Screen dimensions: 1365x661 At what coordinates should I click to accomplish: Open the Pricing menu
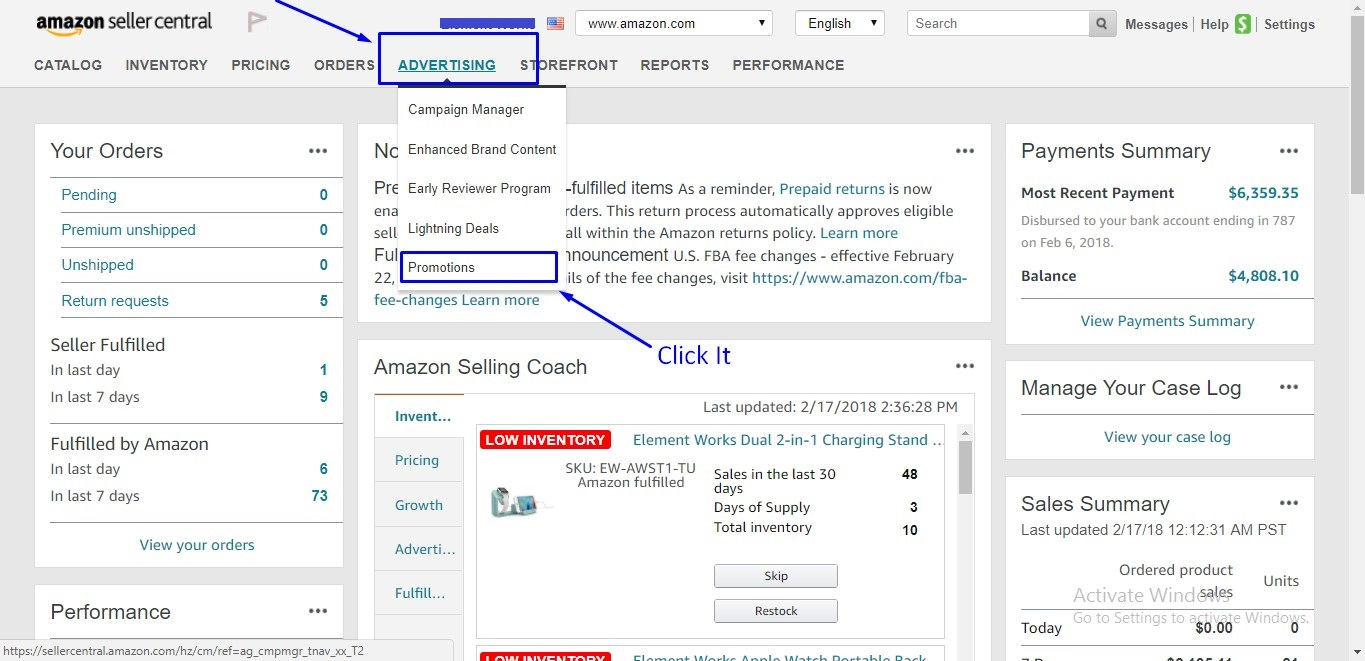point(261,65)
